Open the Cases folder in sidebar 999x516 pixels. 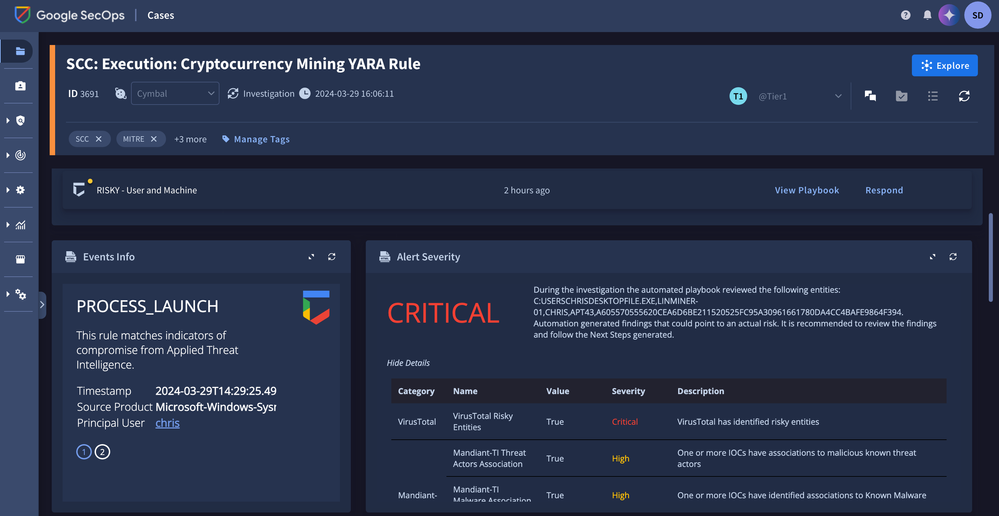tap(20, 51)
